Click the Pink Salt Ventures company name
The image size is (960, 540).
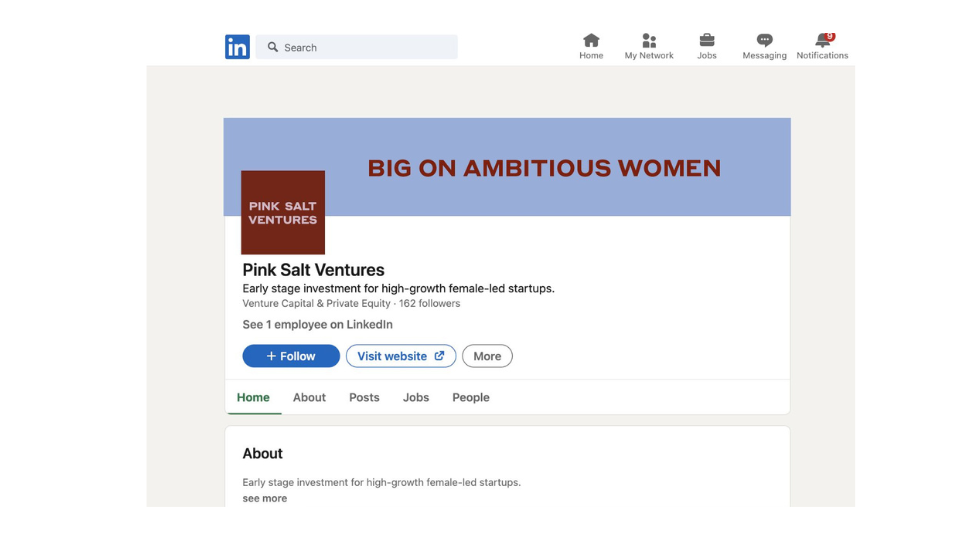point(313,270)
